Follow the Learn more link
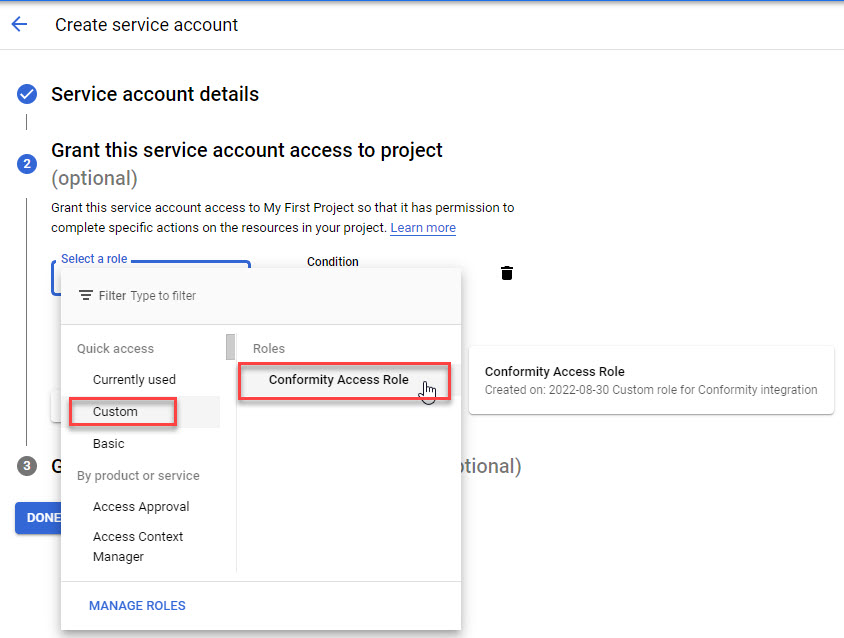 tap(422, 228)
